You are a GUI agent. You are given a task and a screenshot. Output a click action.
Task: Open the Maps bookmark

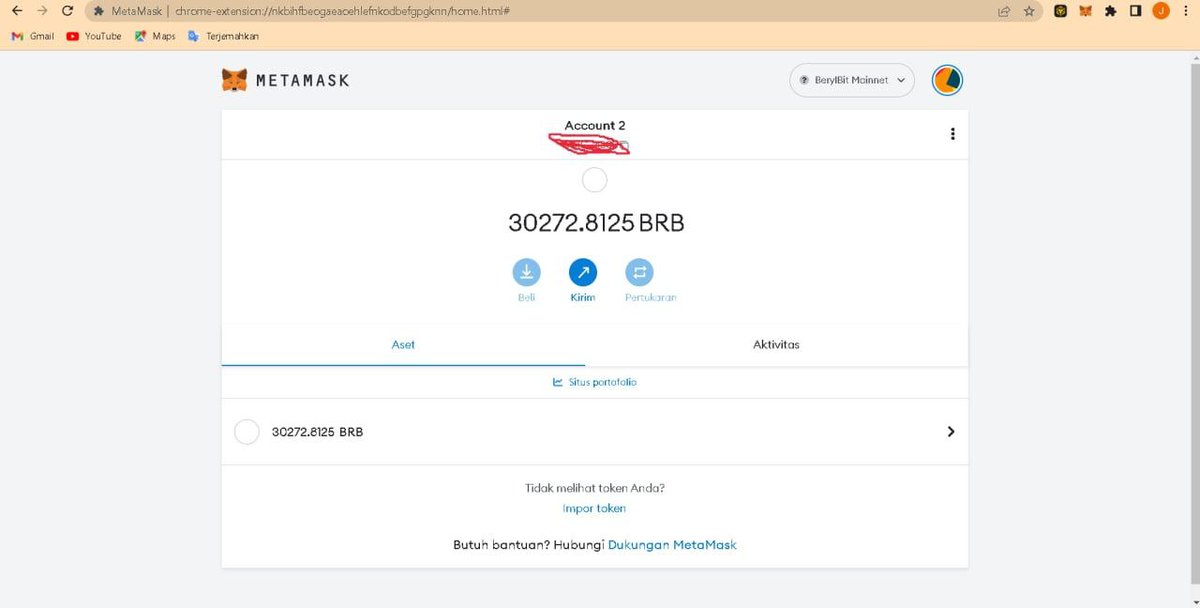[155, 36]
